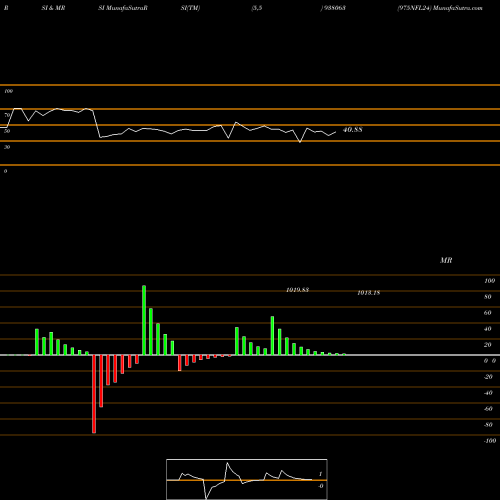
Task: Click the MACD axis label -20
Action: [x=488, y=377]
